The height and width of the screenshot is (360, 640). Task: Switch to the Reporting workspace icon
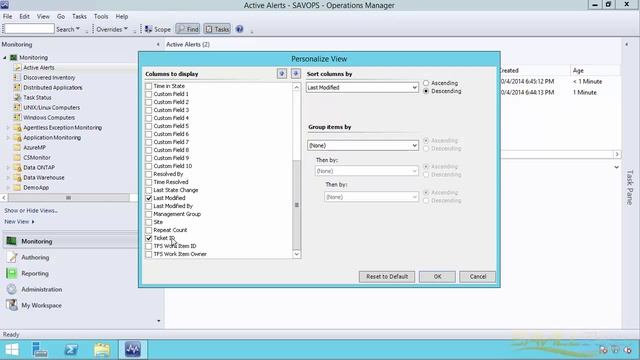pos(11,273)
